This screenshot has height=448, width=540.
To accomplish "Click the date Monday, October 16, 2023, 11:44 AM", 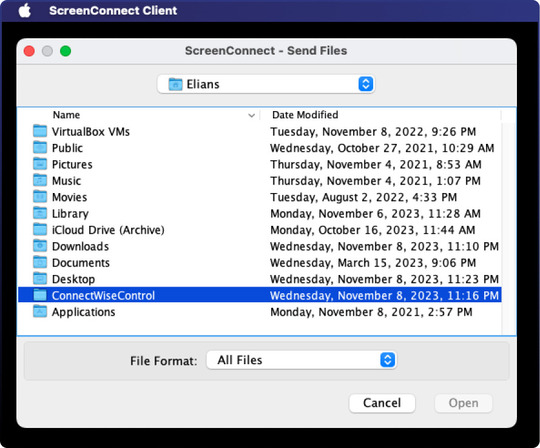I will [373, 230].
